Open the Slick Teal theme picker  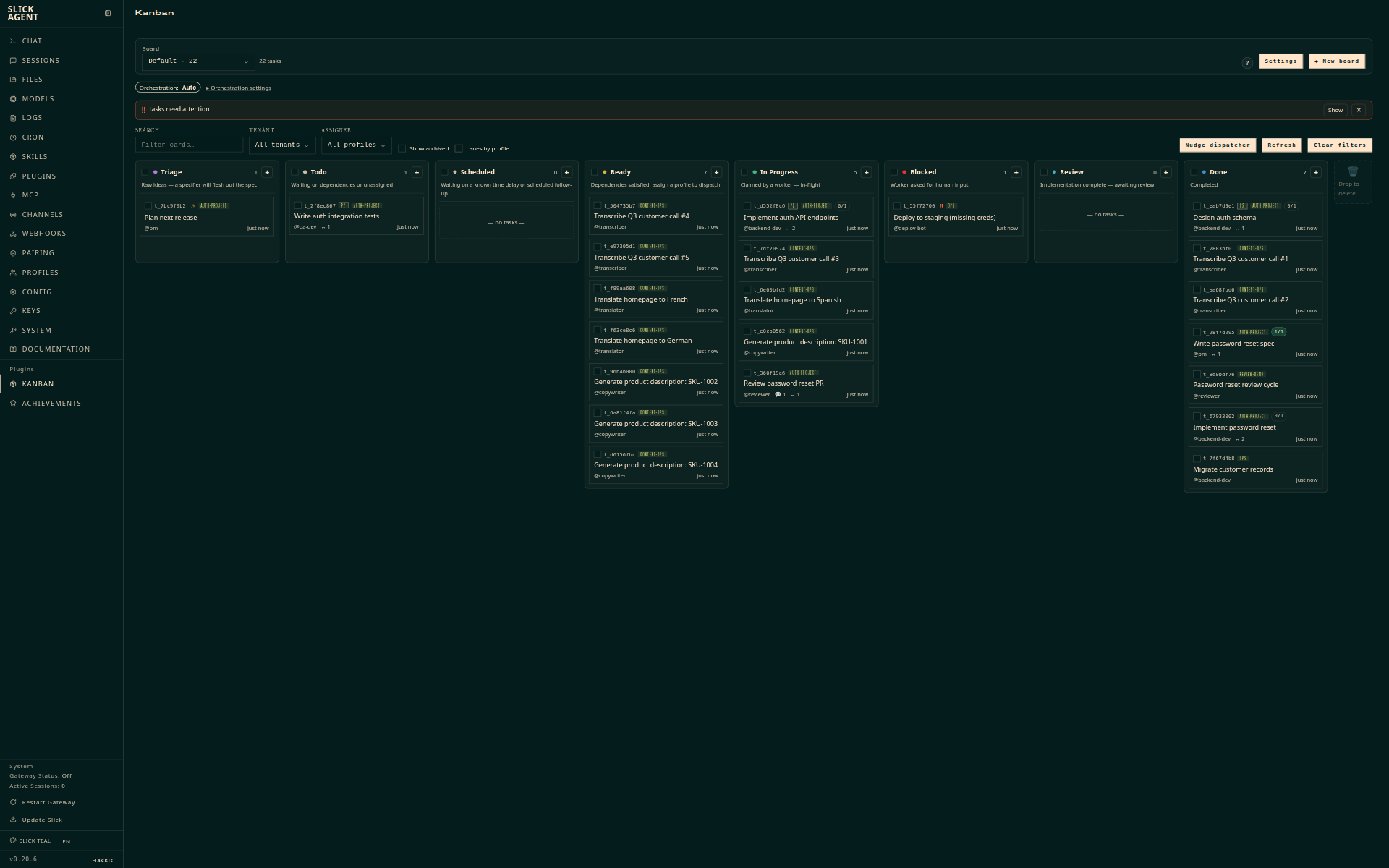coord(30,841)
